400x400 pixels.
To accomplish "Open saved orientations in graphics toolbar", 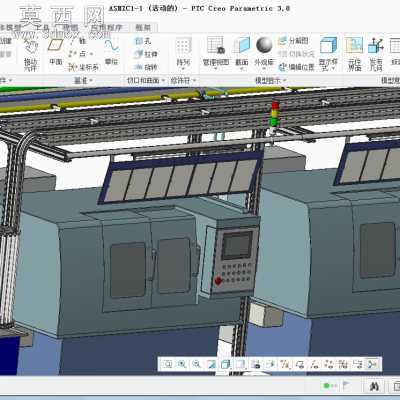I will tap(241, 364).
